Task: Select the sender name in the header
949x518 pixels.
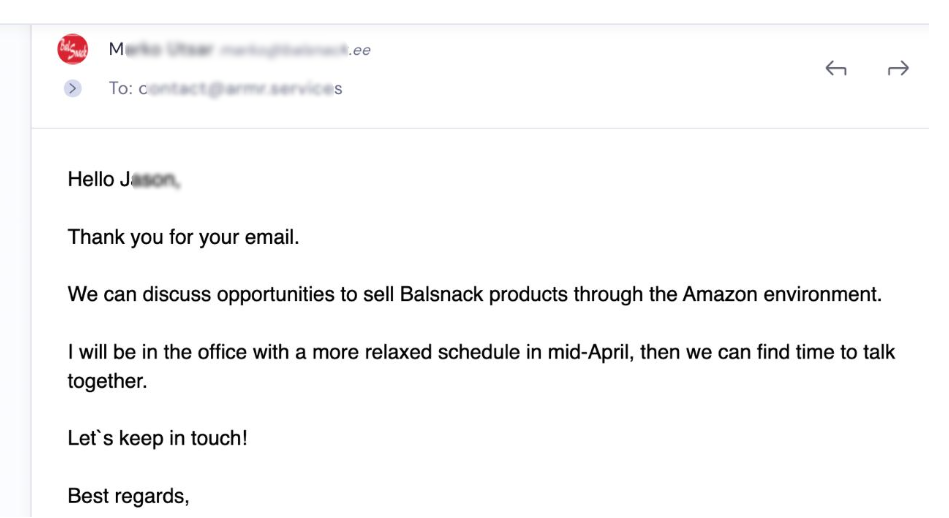Action: click(160, 49)
